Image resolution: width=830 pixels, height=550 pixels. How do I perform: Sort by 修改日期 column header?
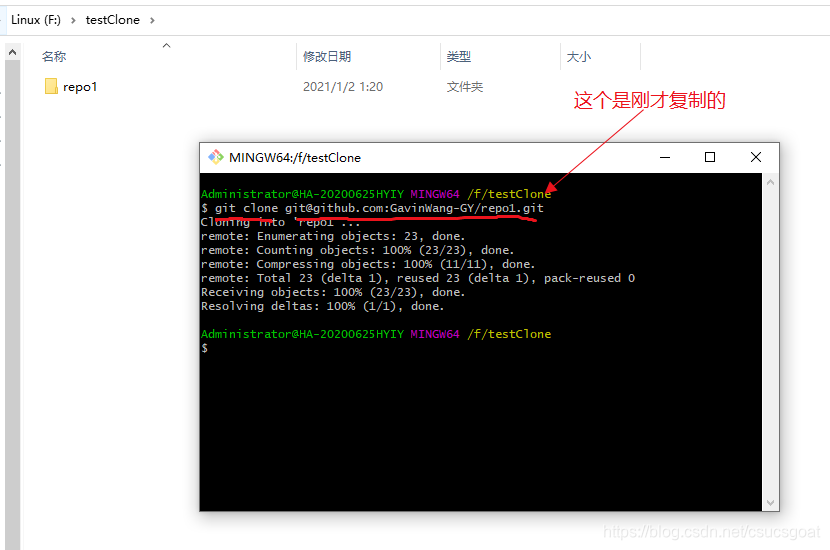click(327, 57)
